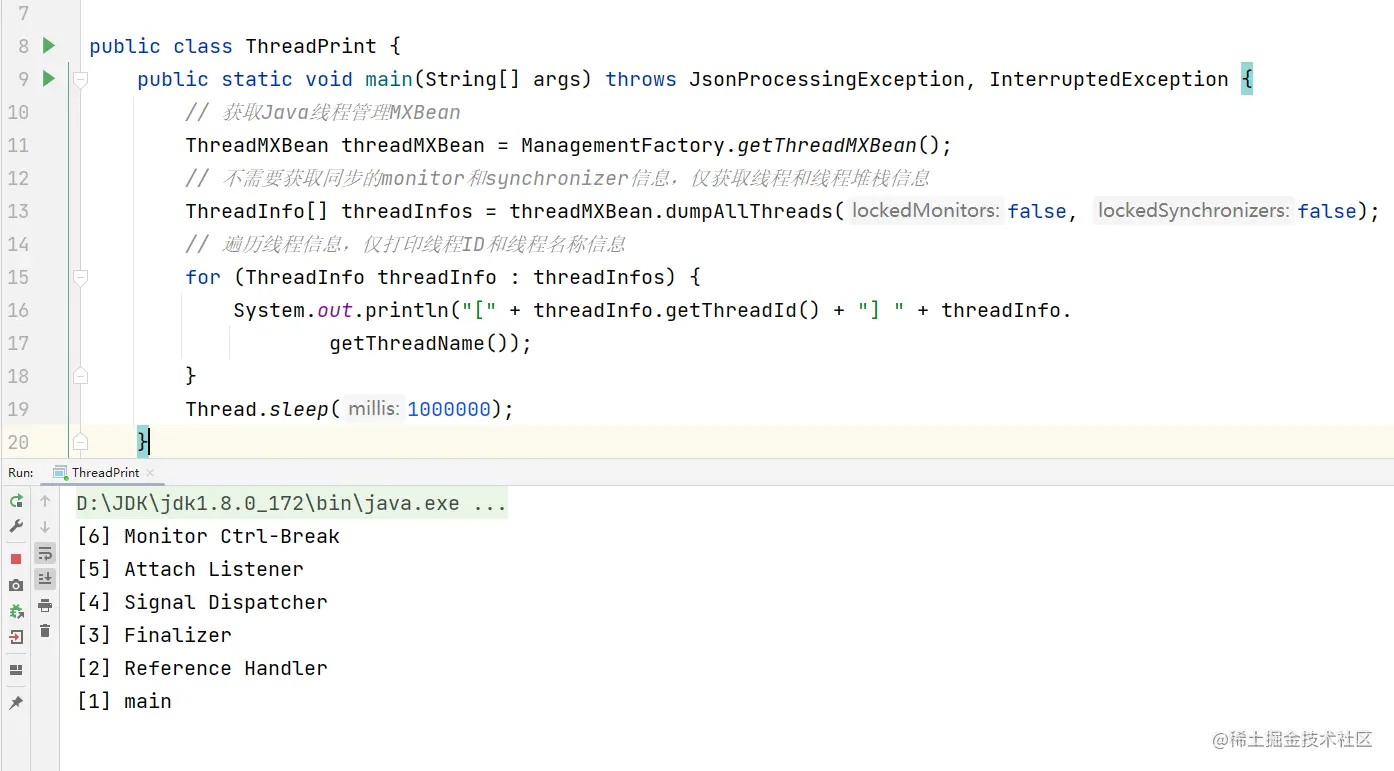Screen dimensions: 1394x771
Task: Click the Exit icon in Run panel
Action: tap(16, 637)
